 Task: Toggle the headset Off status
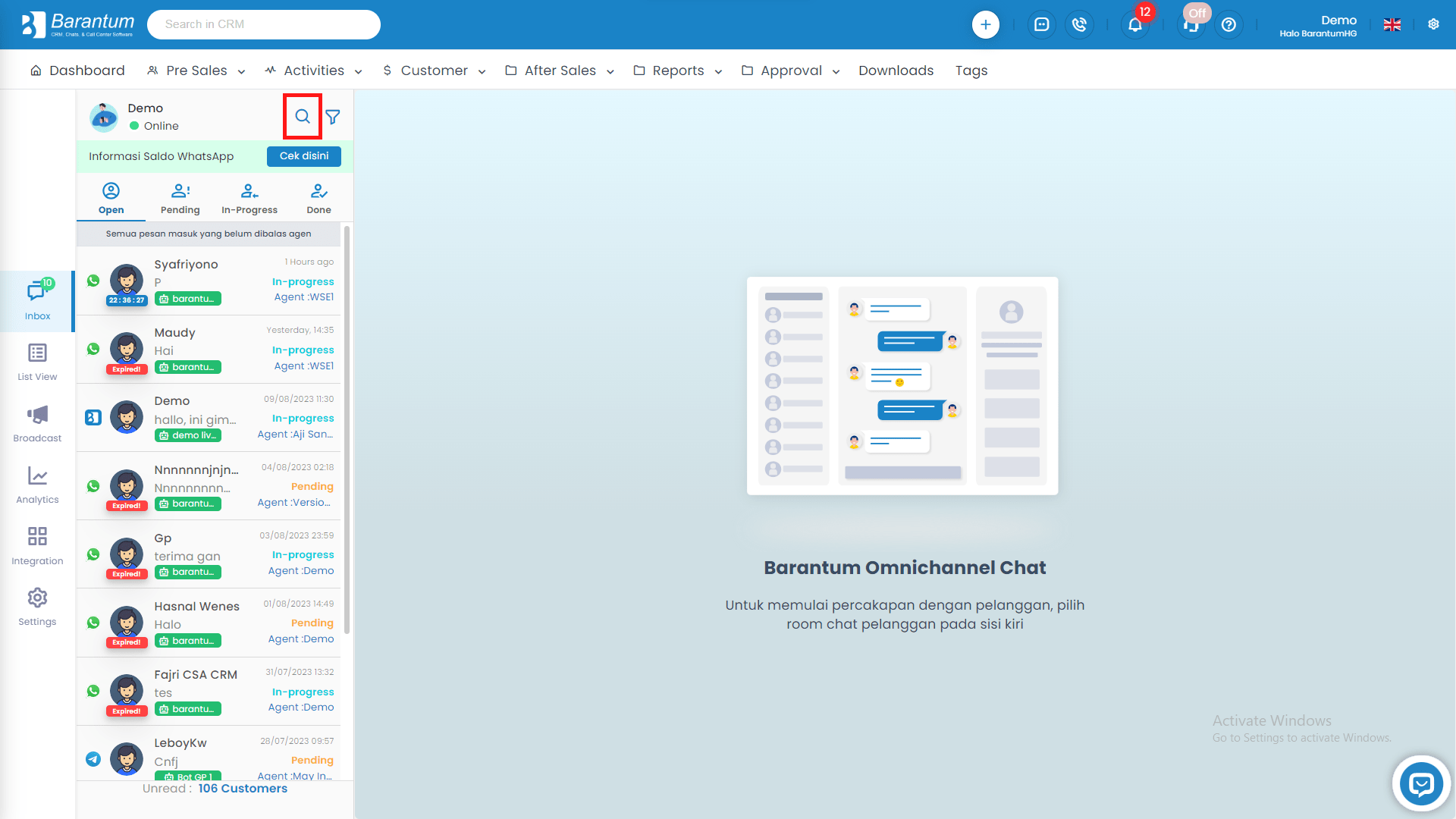coord(1192,23)
